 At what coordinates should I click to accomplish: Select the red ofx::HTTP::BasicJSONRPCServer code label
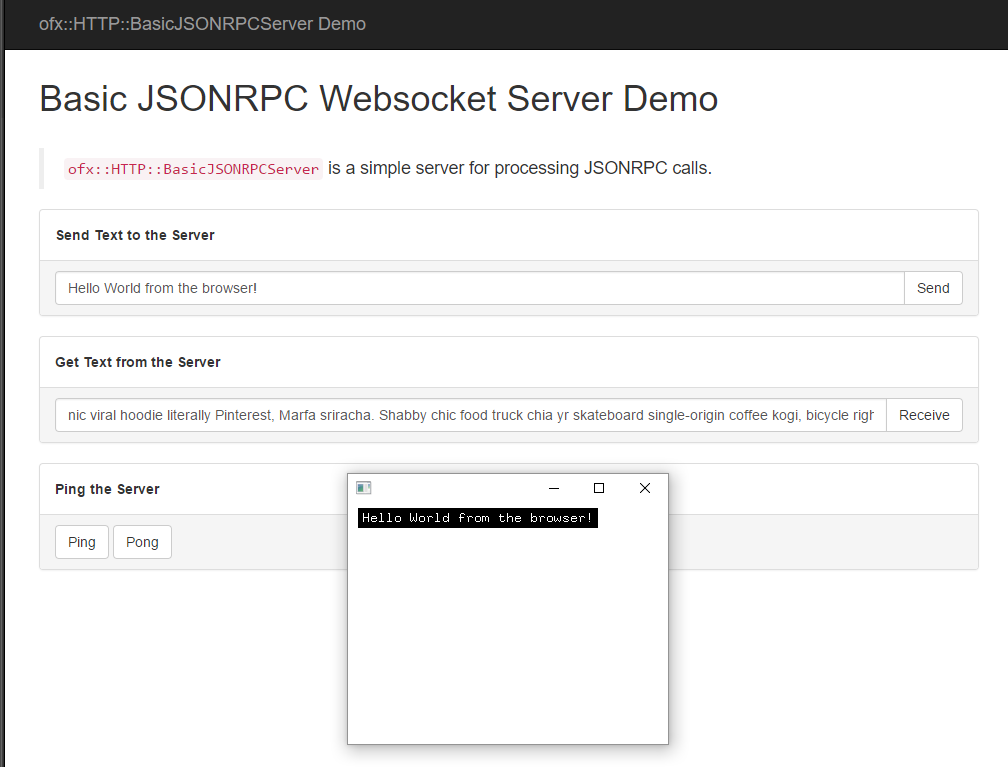point(193,169)
